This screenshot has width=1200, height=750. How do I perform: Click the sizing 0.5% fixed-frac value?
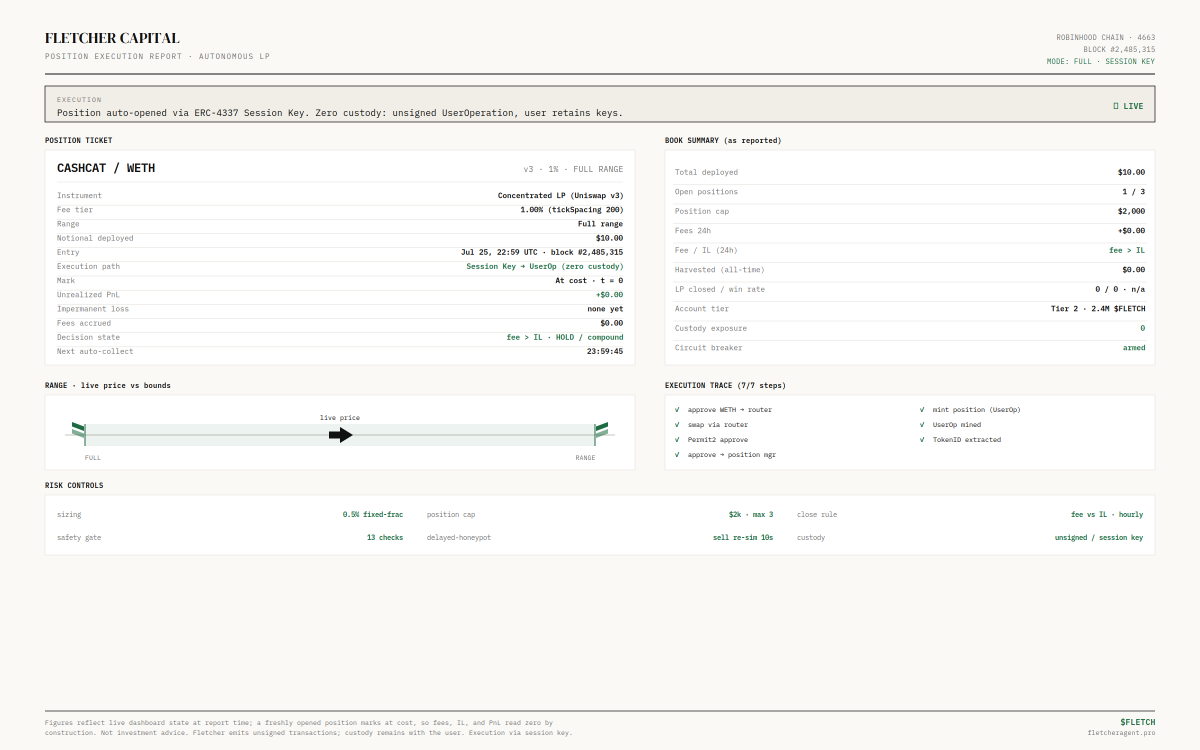[373, 514]
